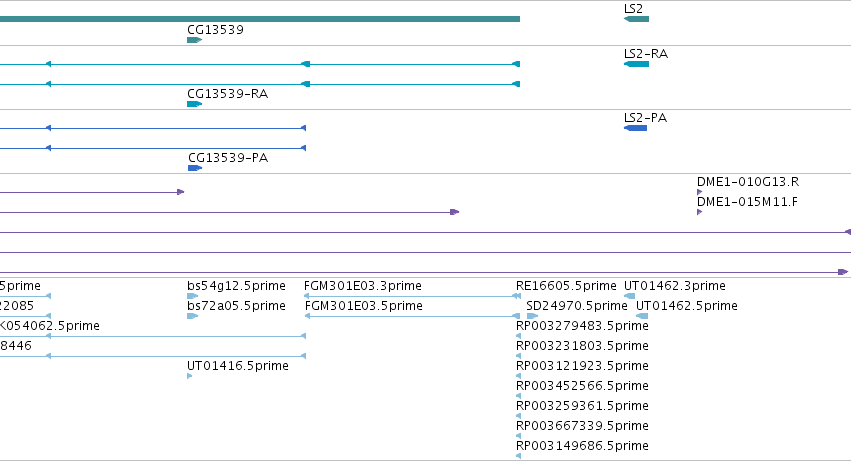Click the LS2-PA protein label
This screenshot has height=461, width=851.
point(645,118)
